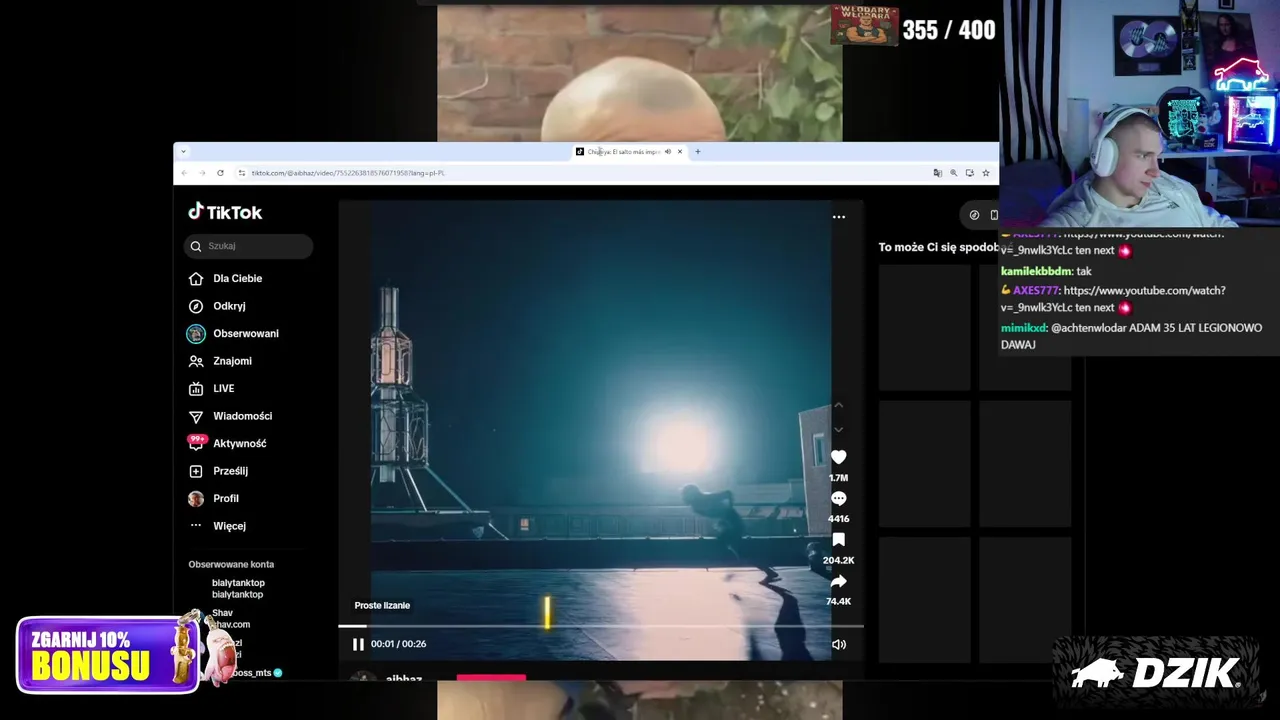The image size is (1280, 720).
Task: Click browser back arrow
Action: (x=184, y=173)
